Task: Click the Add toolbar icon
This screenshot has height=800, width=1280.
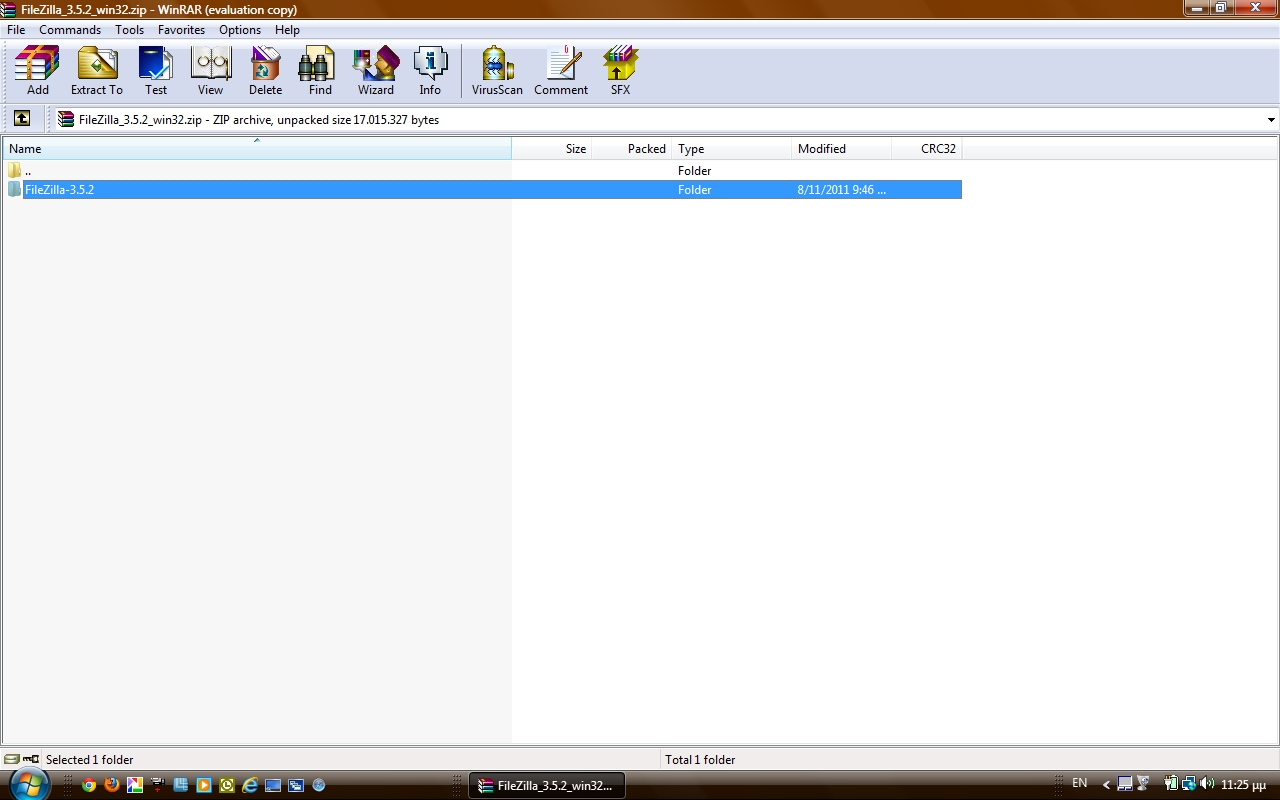Action: pos(37,70)
